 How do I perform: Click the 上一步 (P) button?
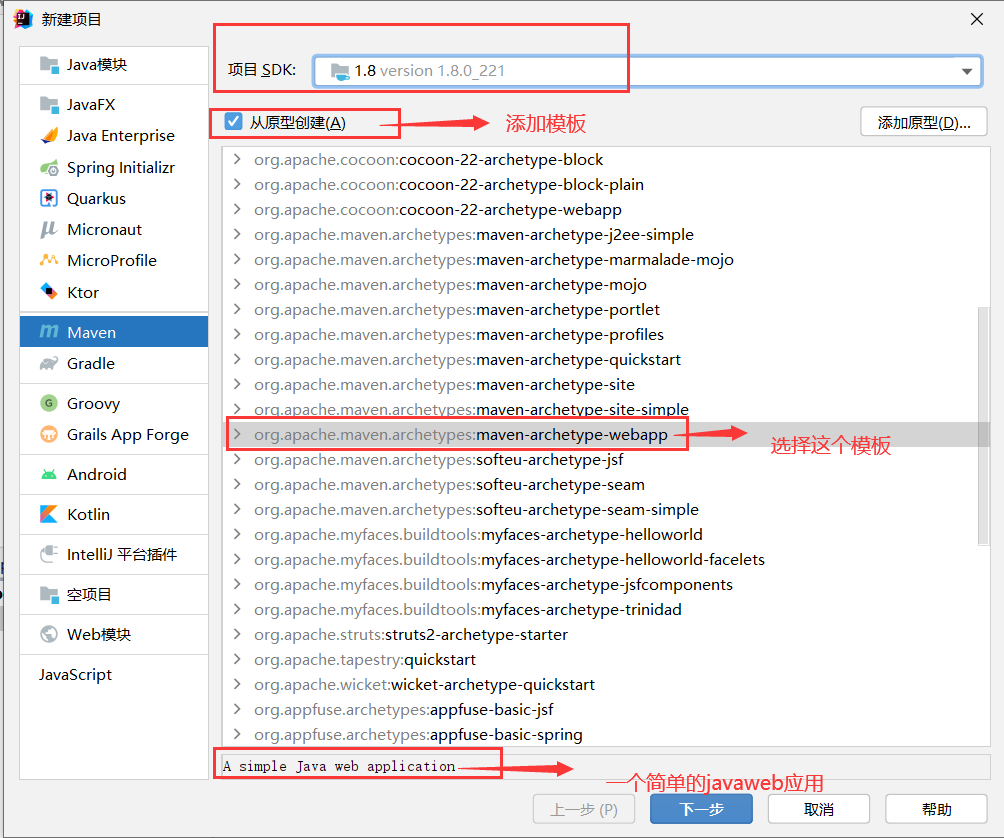[x=584, y=809]
